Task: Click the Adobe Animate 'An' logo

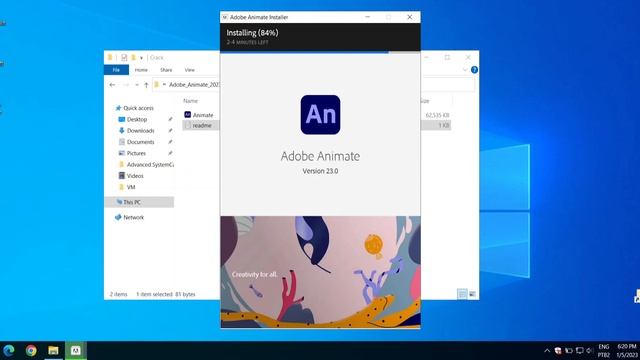Action: tap(320, 115)
